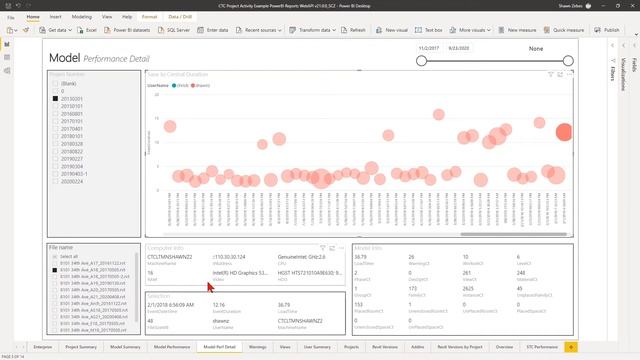
Task: Open the File menu
Action: (11, 17)
